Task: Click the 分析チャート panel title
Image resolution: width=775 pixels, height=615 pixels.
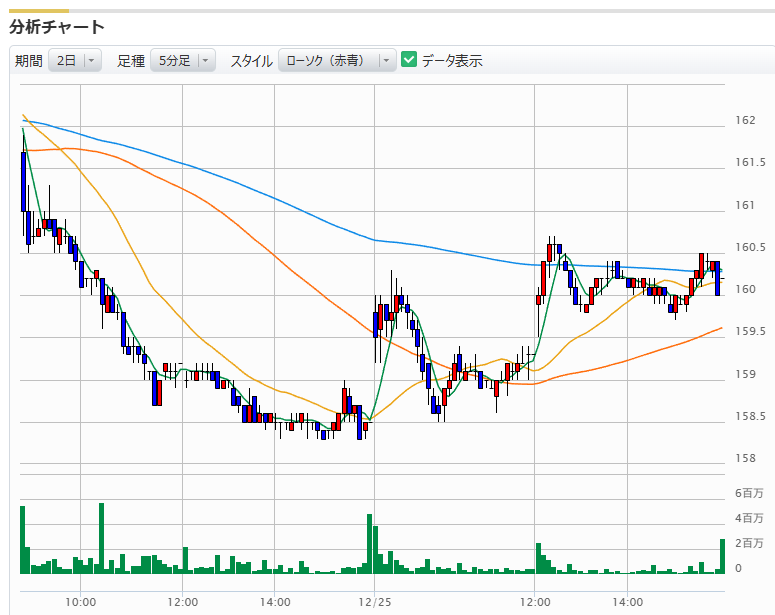Action: point(57,27)
